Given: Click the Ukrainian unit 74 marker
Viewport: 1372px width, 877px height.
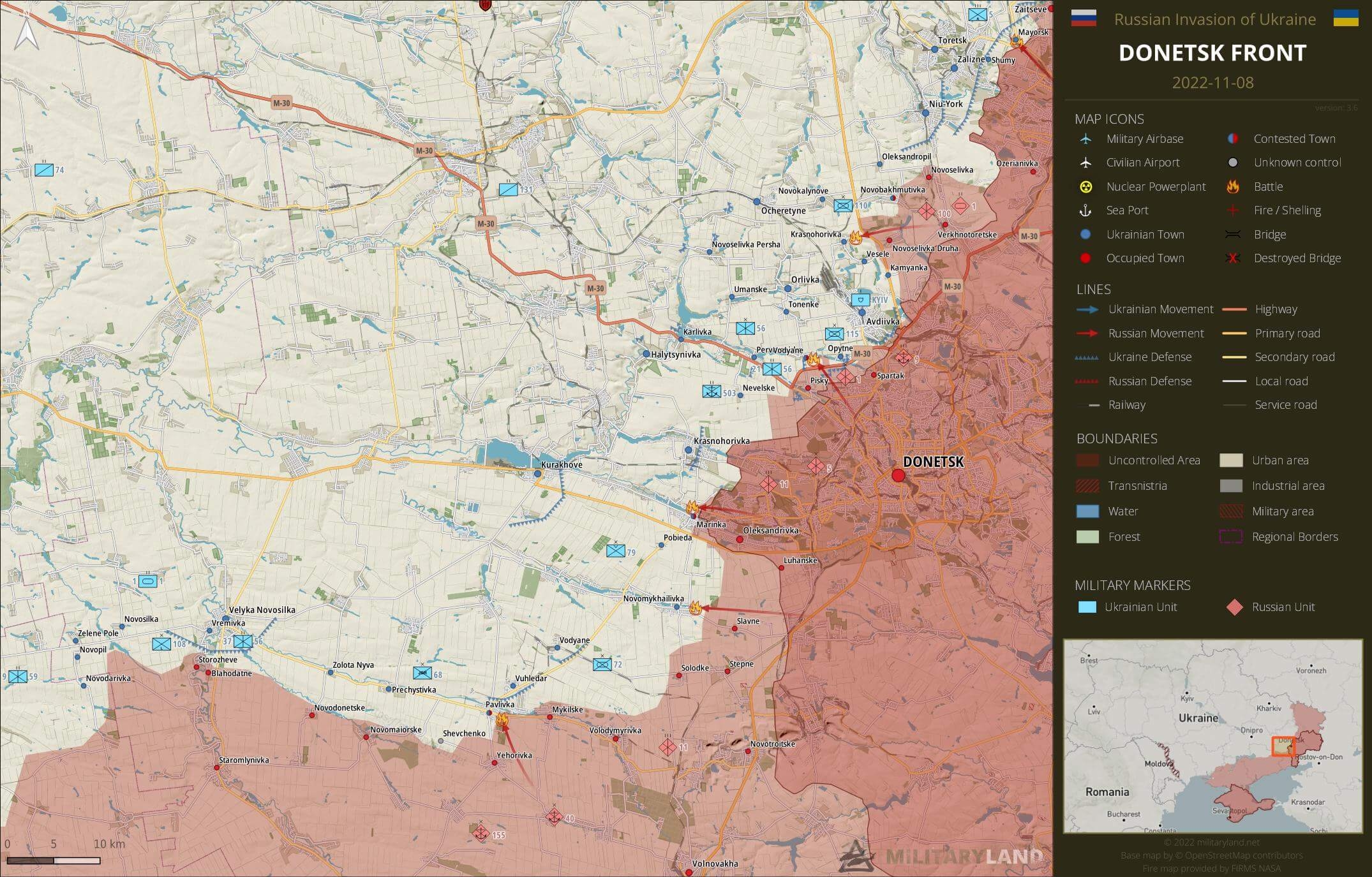Looking at the screenshot, I should coord(44,170).
